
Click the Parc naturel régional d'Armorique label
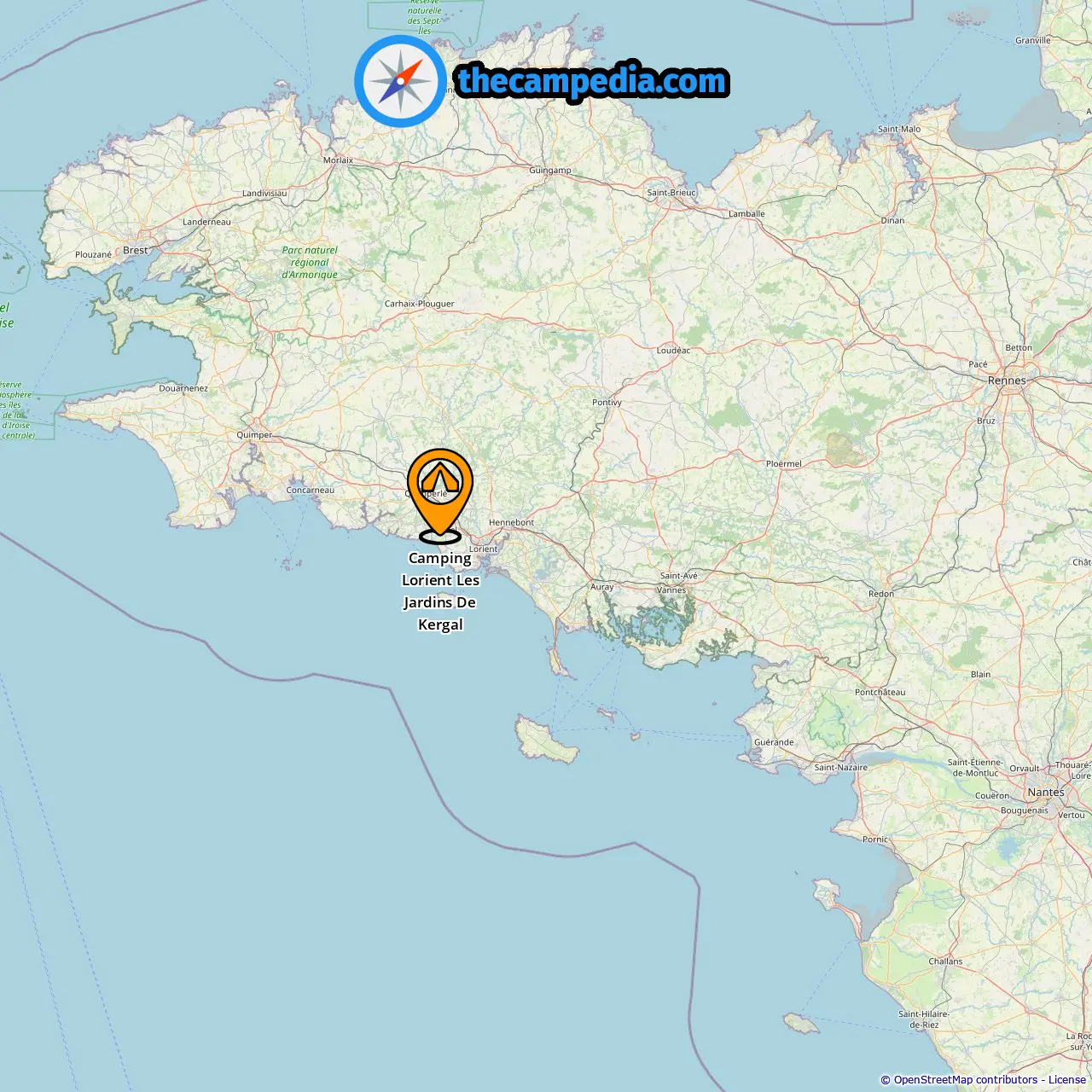[310, 263]
